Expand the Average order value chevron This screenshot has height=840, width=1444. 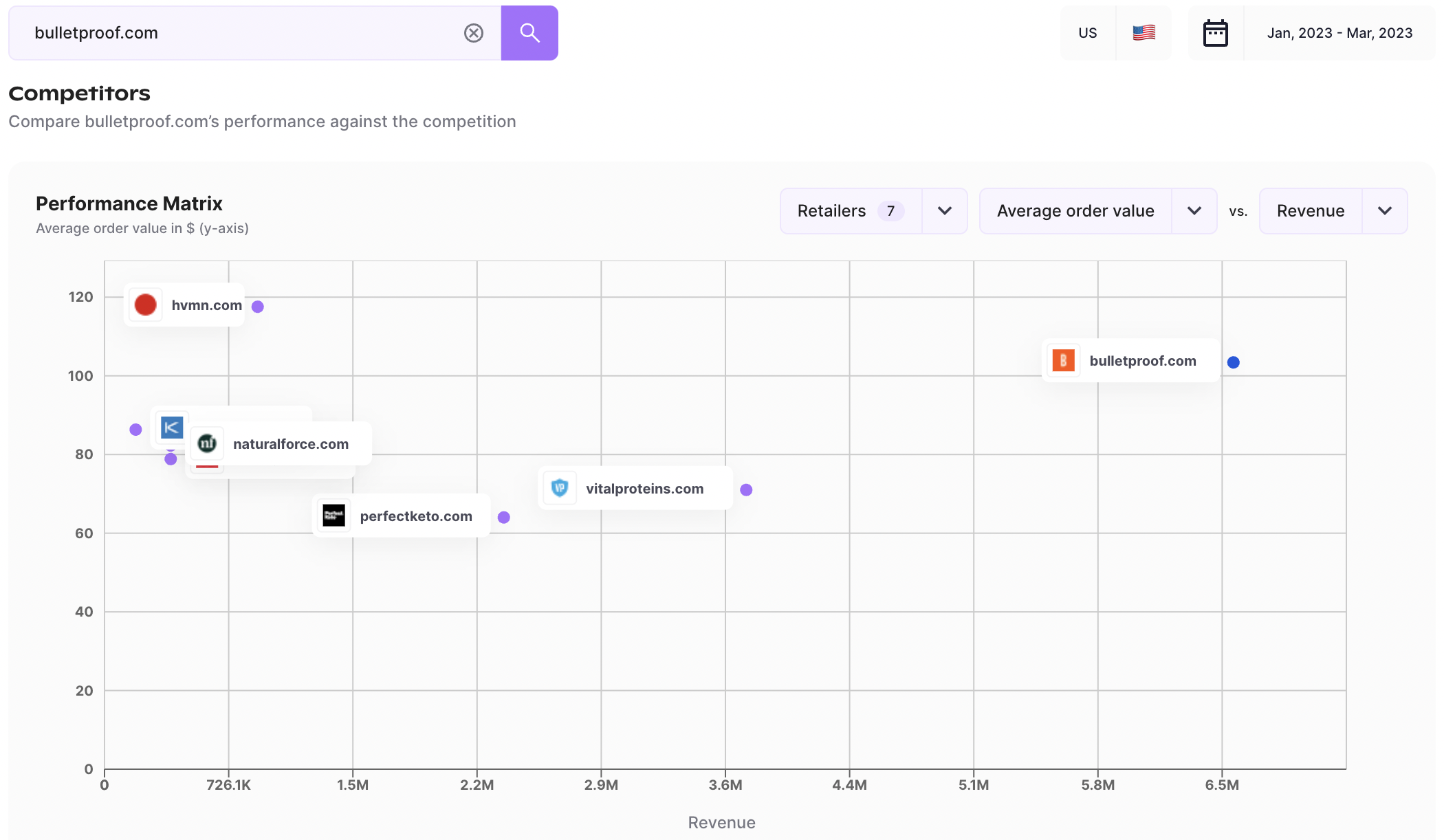click(x=1194, y=211)
